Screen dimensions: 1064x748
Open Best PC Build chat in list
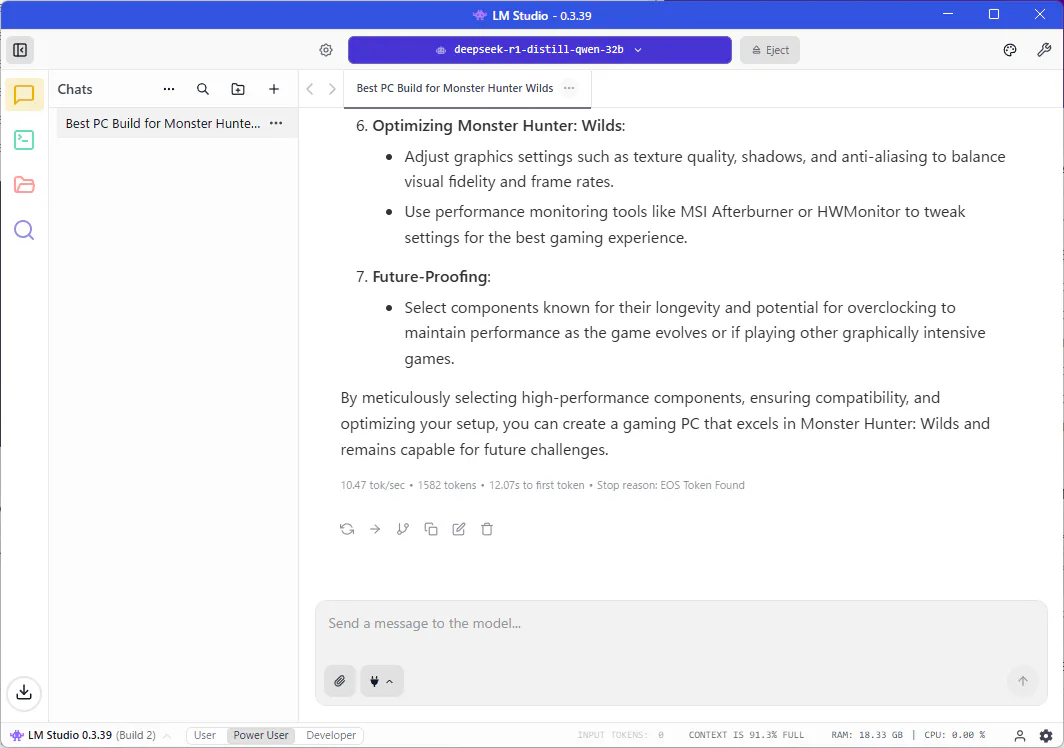[x=162, y=124]
